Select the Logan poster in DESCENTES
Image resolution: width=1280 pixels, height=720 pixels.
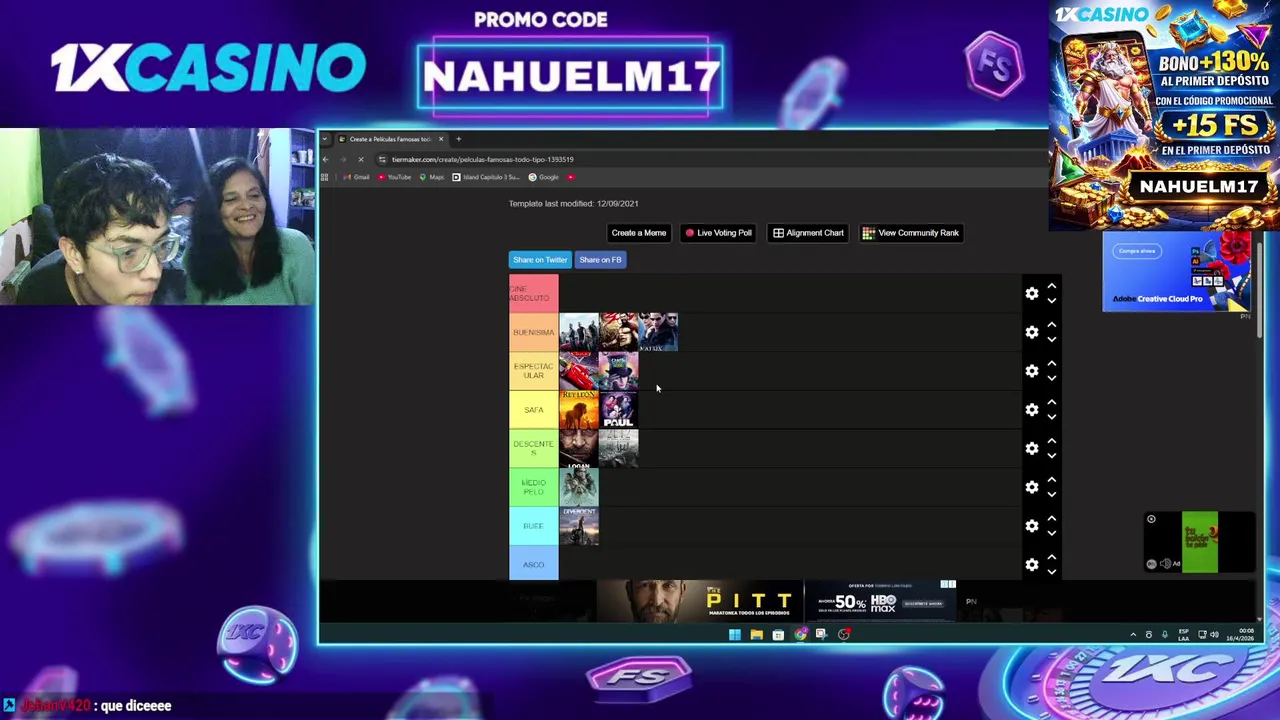tap(579, 449)
